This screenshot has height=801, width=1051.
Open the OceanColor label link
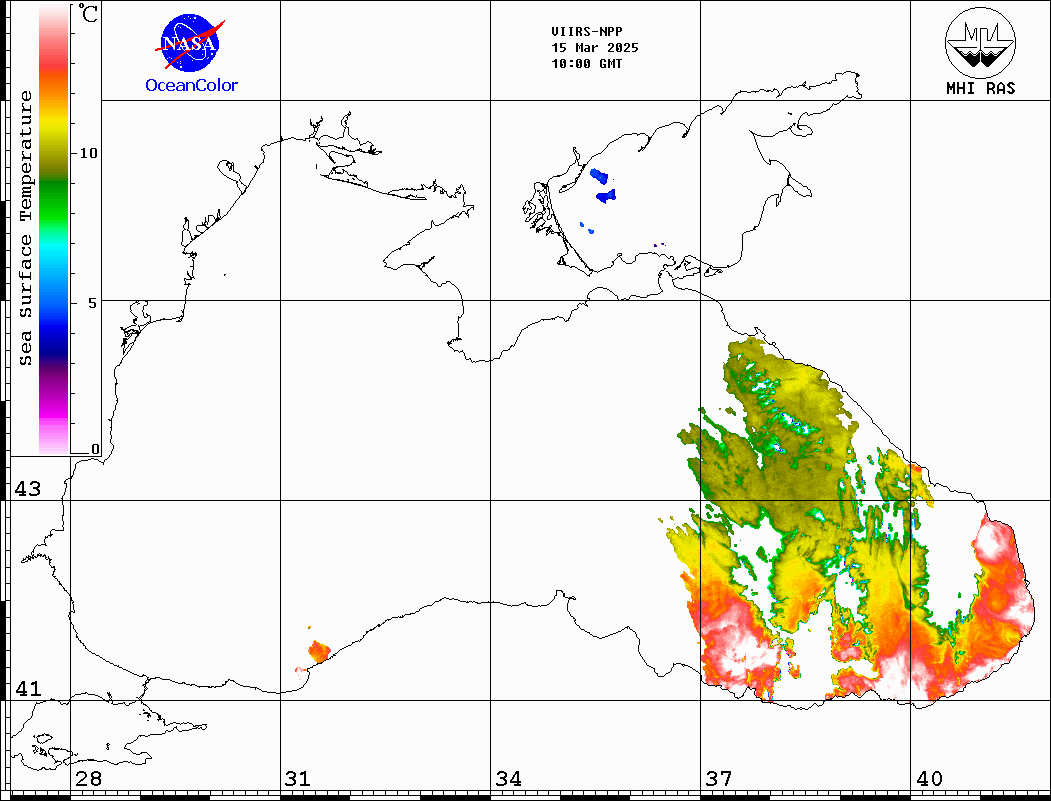point(192,85)
